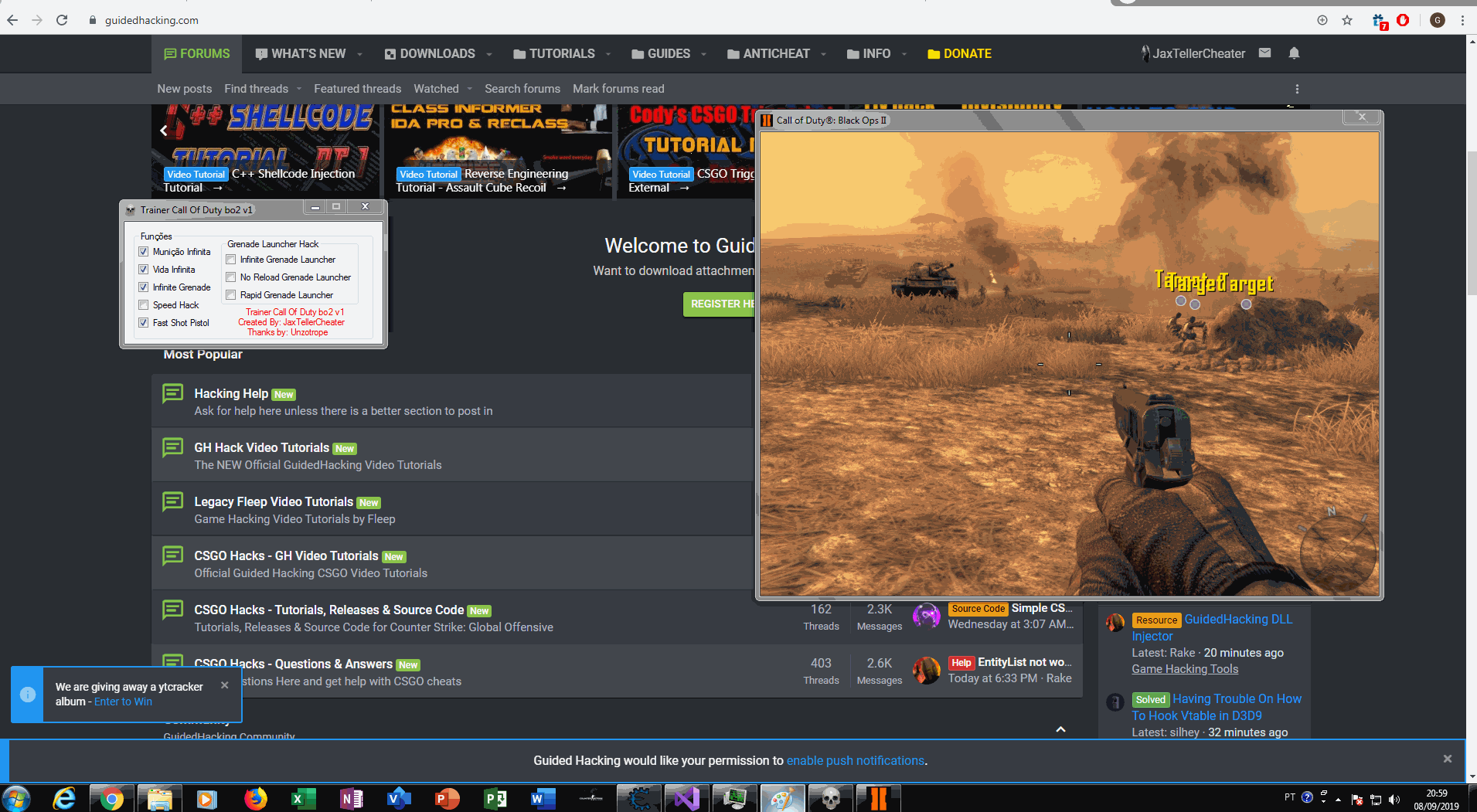Uncheck Munição Infinita in the trainer
Image resolution: width=1477 pixels, height=812 pixels.
[x=144, y=252]
